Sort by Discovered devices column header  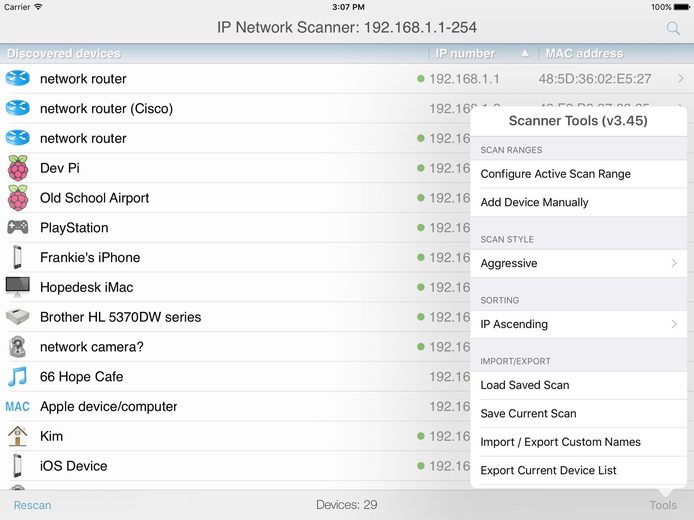tap(64, 53)
